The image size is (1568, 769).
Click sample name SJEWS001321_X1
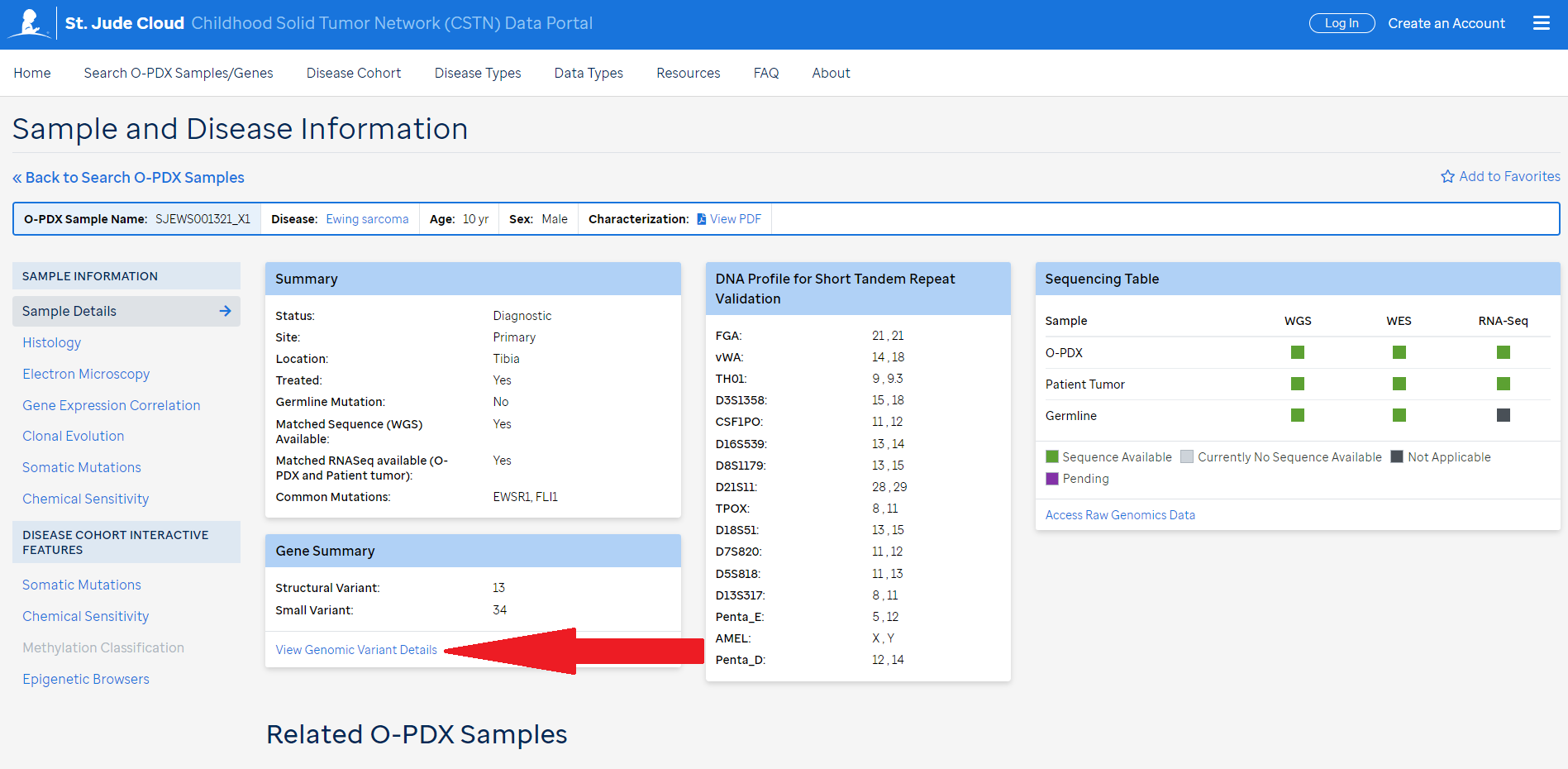[203, 219]
